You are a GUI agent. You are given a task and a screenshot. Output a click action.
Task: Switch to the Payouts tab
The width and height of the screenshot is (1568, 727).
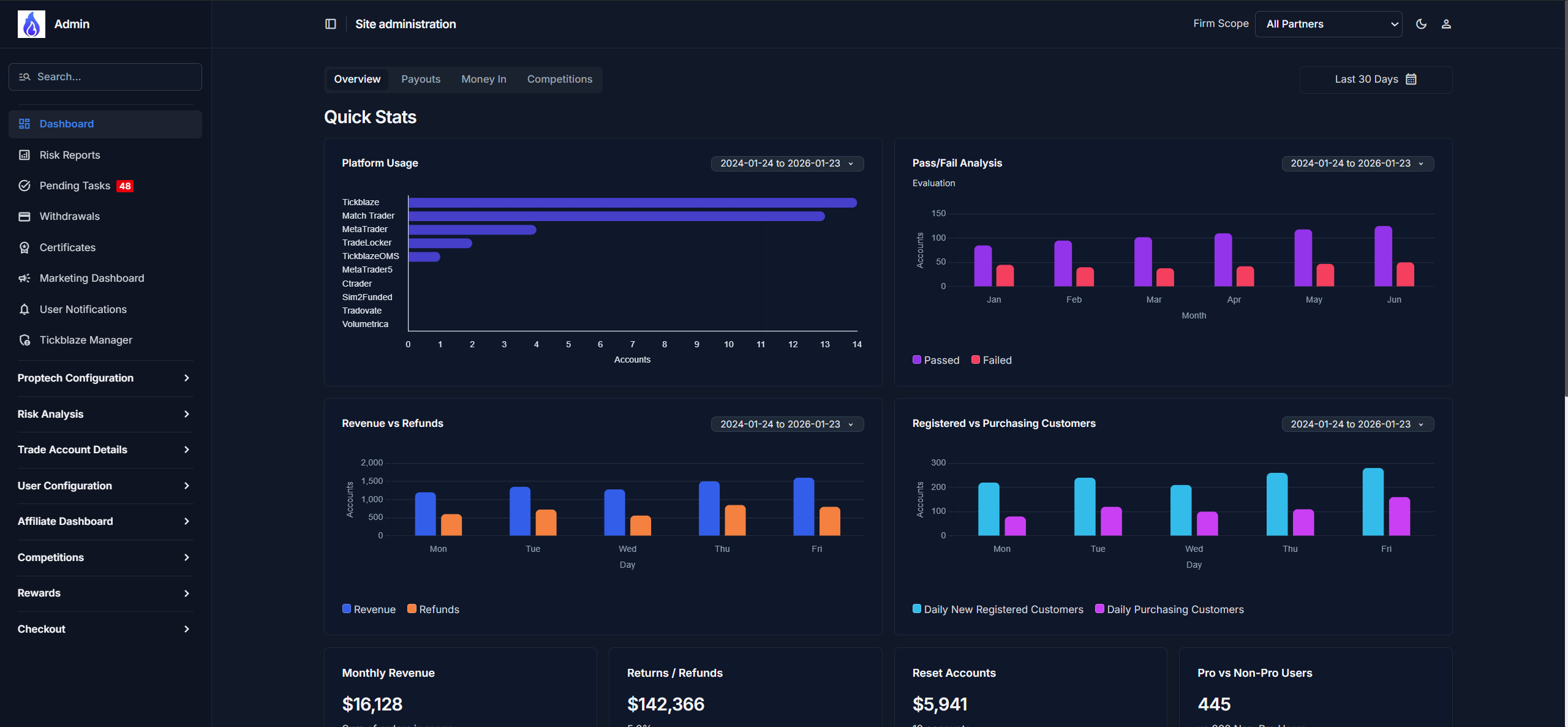421,79
